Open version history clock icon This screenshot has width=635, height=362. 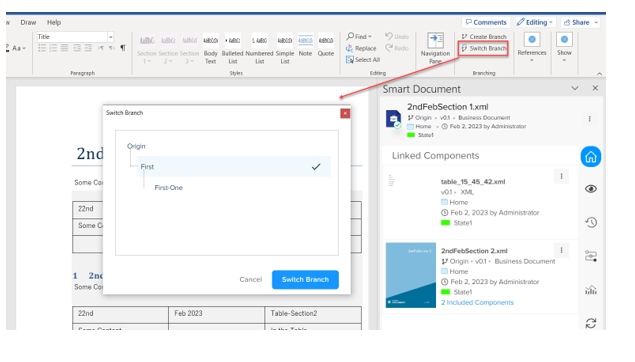click(591, 222)
